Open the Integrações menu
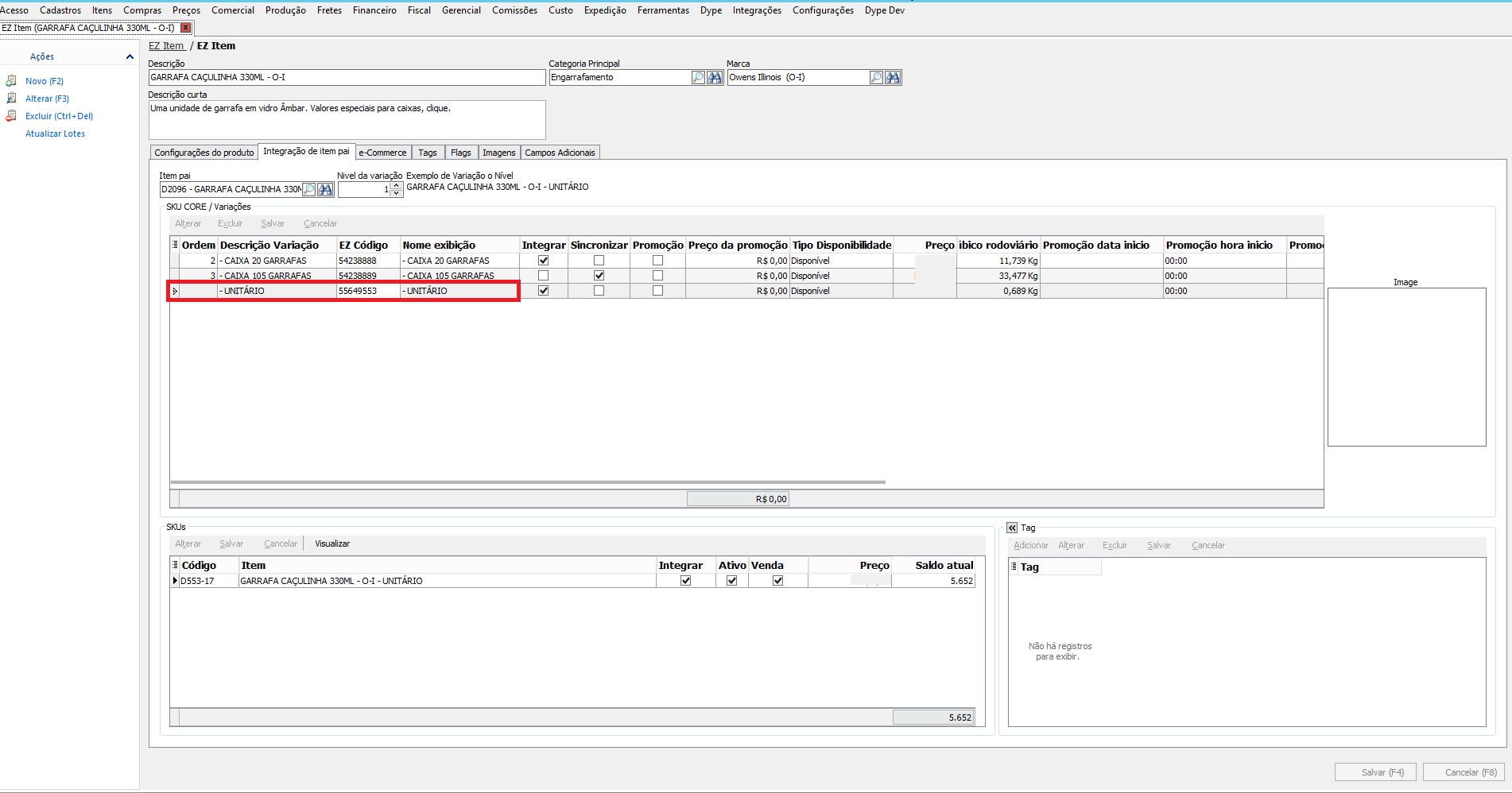This screenshot has width=1512, height=793. [757, 10]
